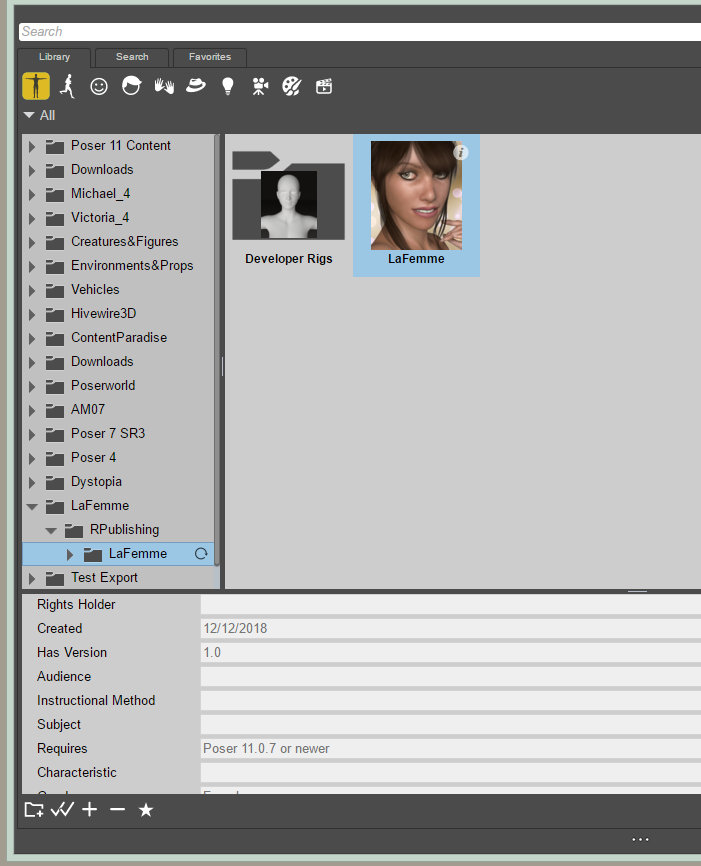Open the Hair category icon
The image size is (701, 866).
point(131,86)
